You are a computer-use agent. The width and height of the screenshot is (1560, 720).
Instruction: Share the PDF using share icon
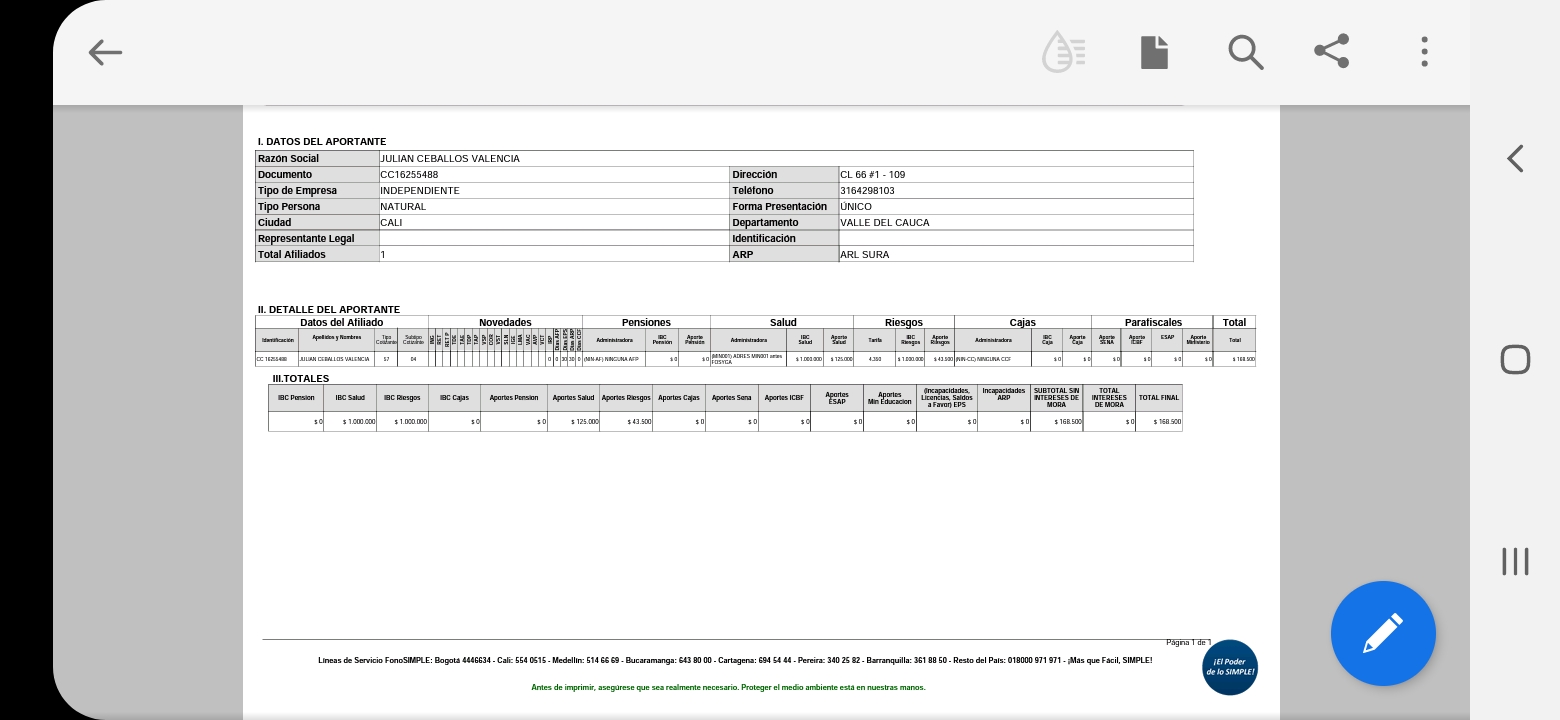click(x=1331, y=51)
